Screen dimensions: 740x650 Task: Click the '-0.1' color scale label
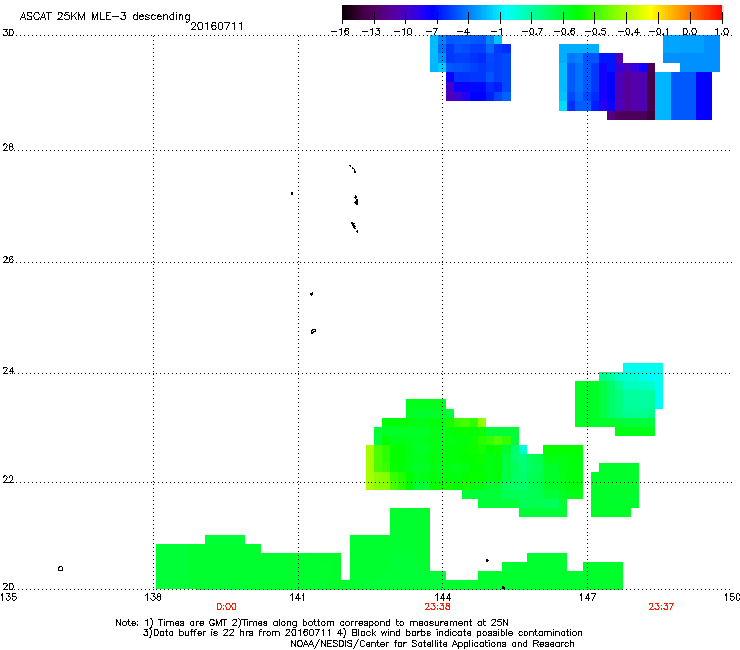[659, 32]
